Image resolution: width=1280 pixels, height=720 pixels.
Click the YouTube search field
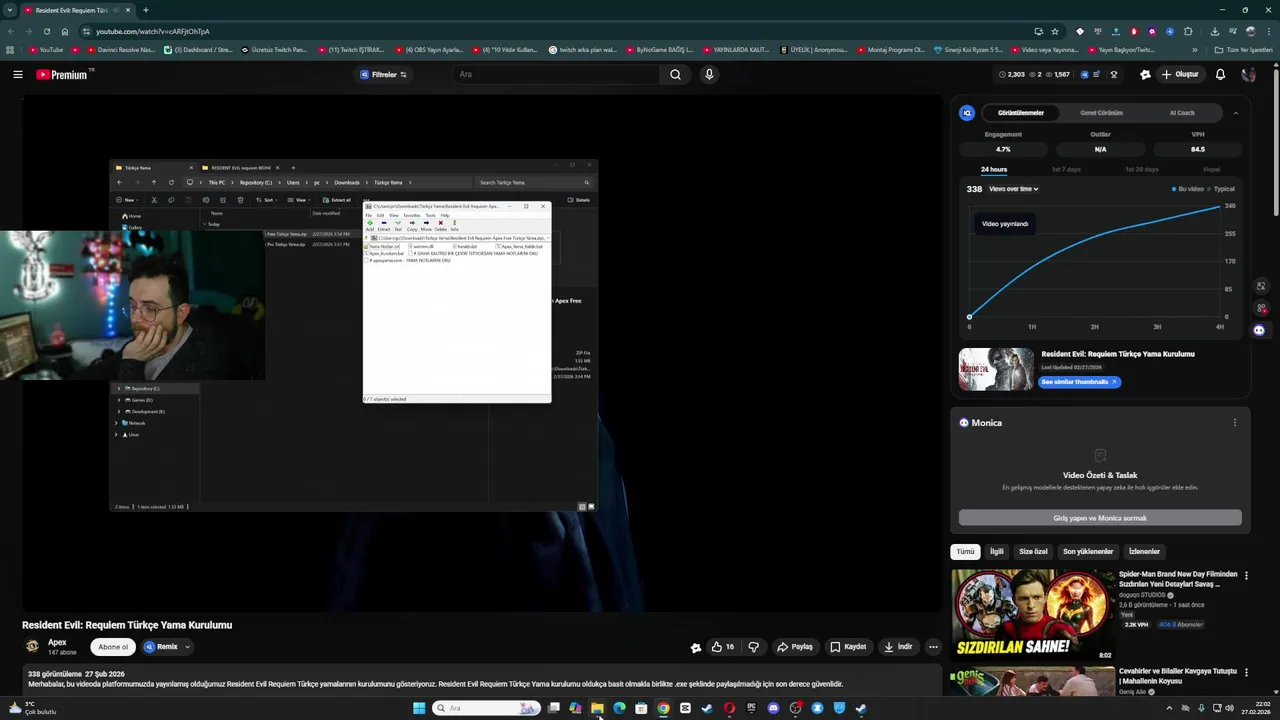[555, 74]
